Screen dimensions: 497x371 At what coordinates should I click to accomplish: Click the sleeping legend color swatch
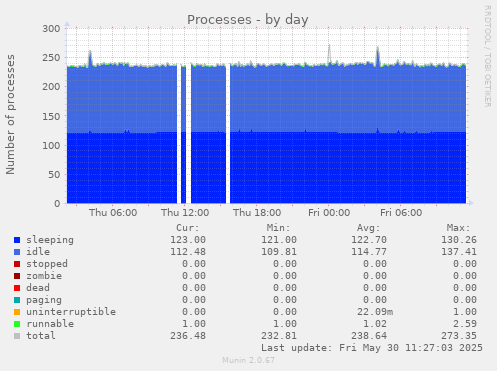tap(17, 240)
